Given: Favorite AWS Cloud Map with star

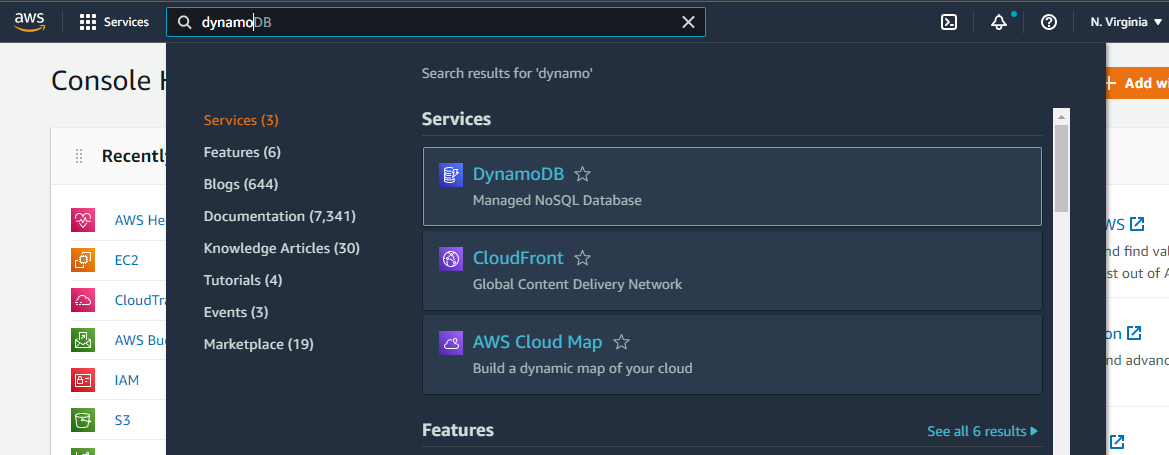Looking at the screenshot, I should (621, 342).
